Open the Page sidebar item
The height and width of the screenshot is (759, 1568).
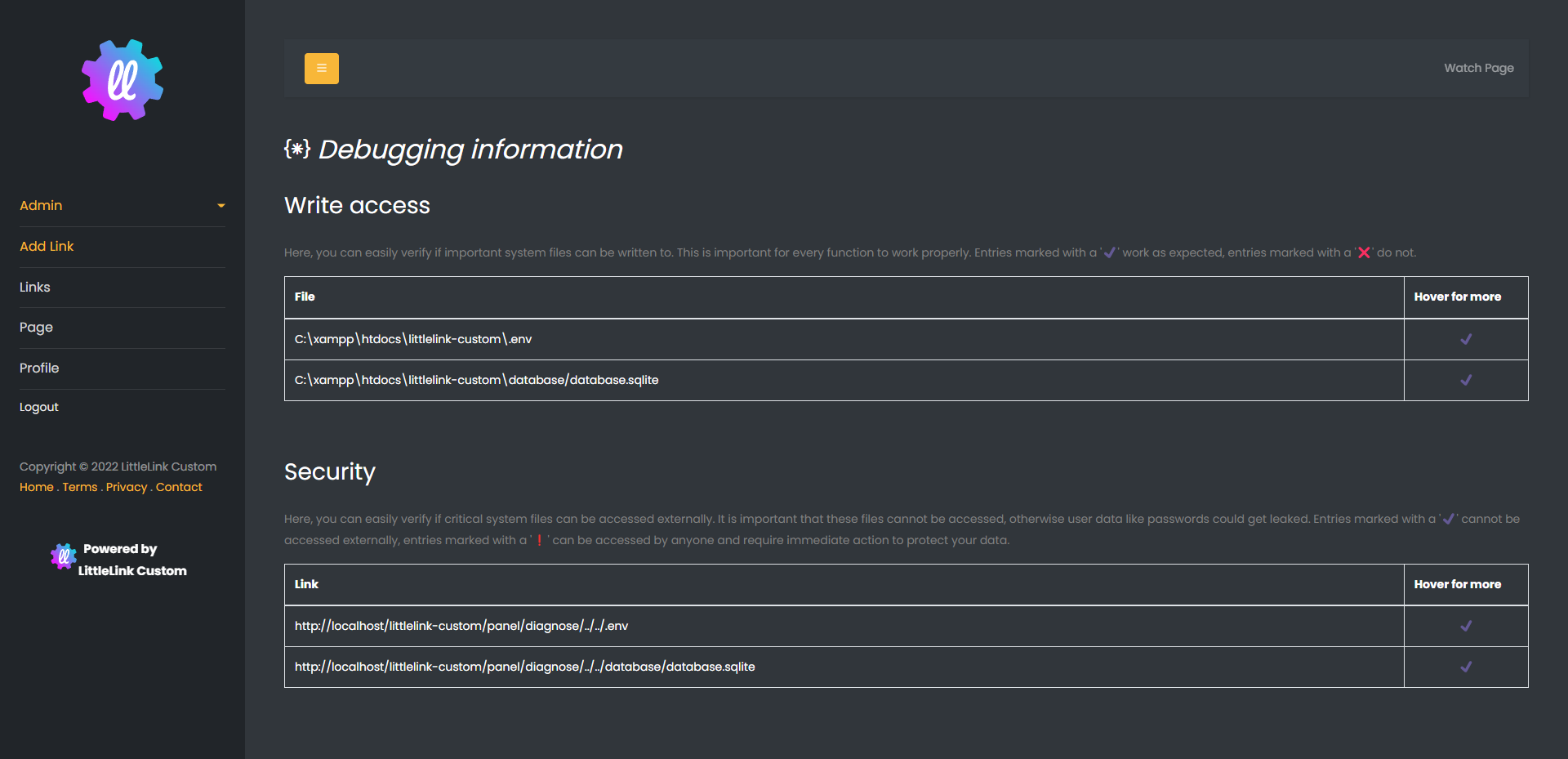click(x=36, y=328)
